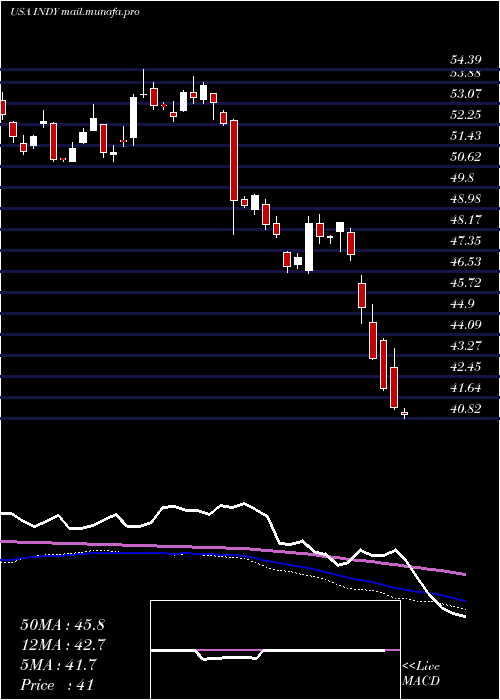The width and height of the screenshot is (500, 700).
Task: Click the 54.39 price axis label
Action: click(x=465, y=60)
